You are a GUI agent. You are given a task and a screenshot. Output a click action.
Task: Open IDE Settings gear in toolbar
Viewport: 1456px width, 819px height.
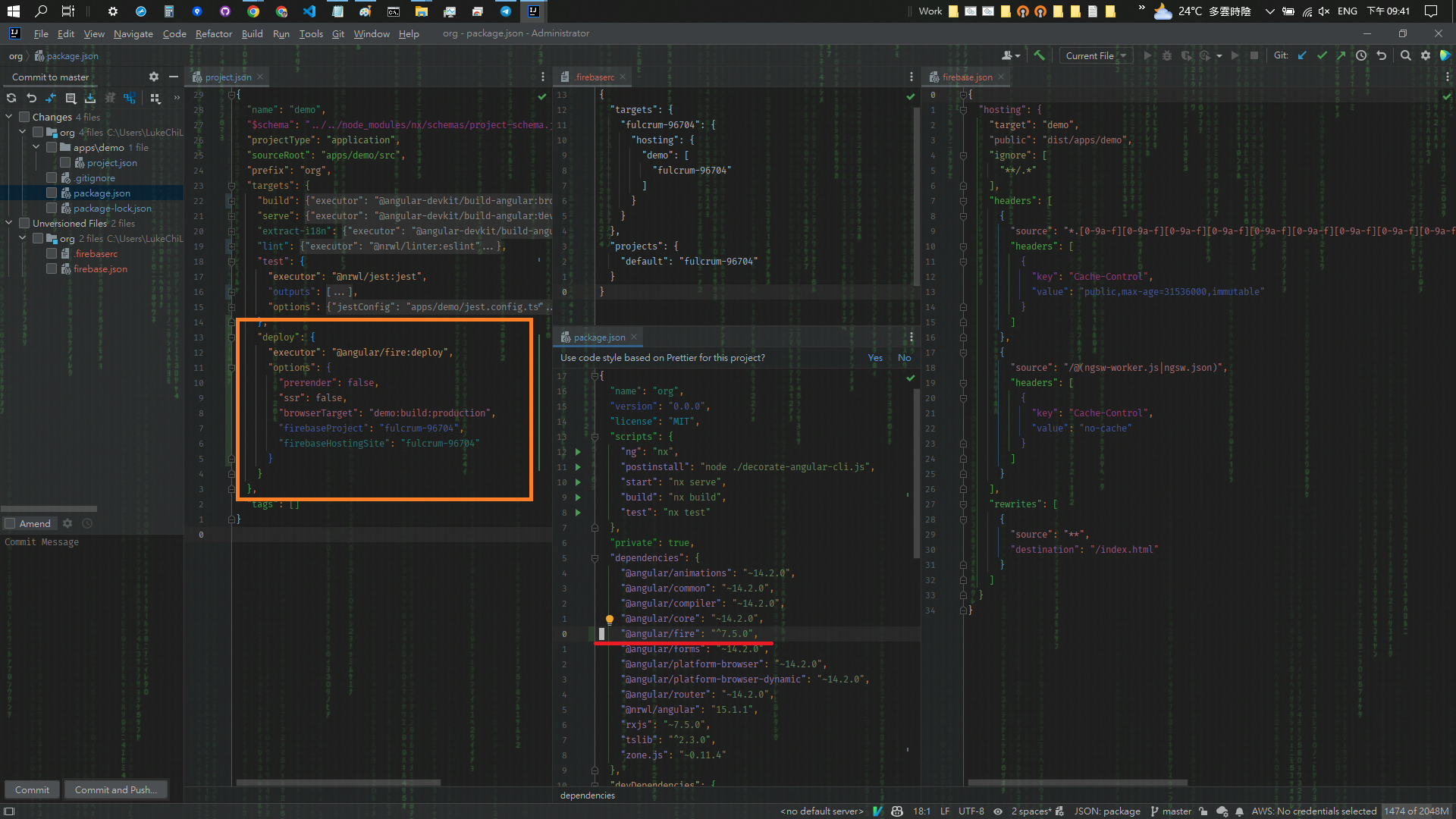[x=1425, y=55]
